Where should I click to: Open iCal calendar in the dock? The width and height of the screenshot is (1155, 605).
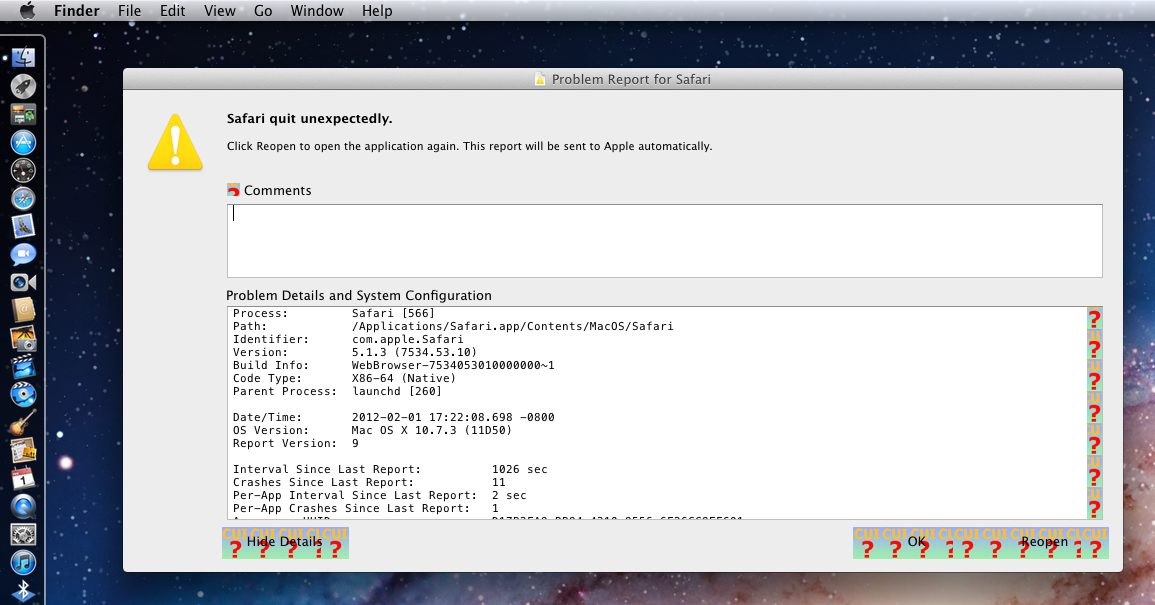coord(24,478)
